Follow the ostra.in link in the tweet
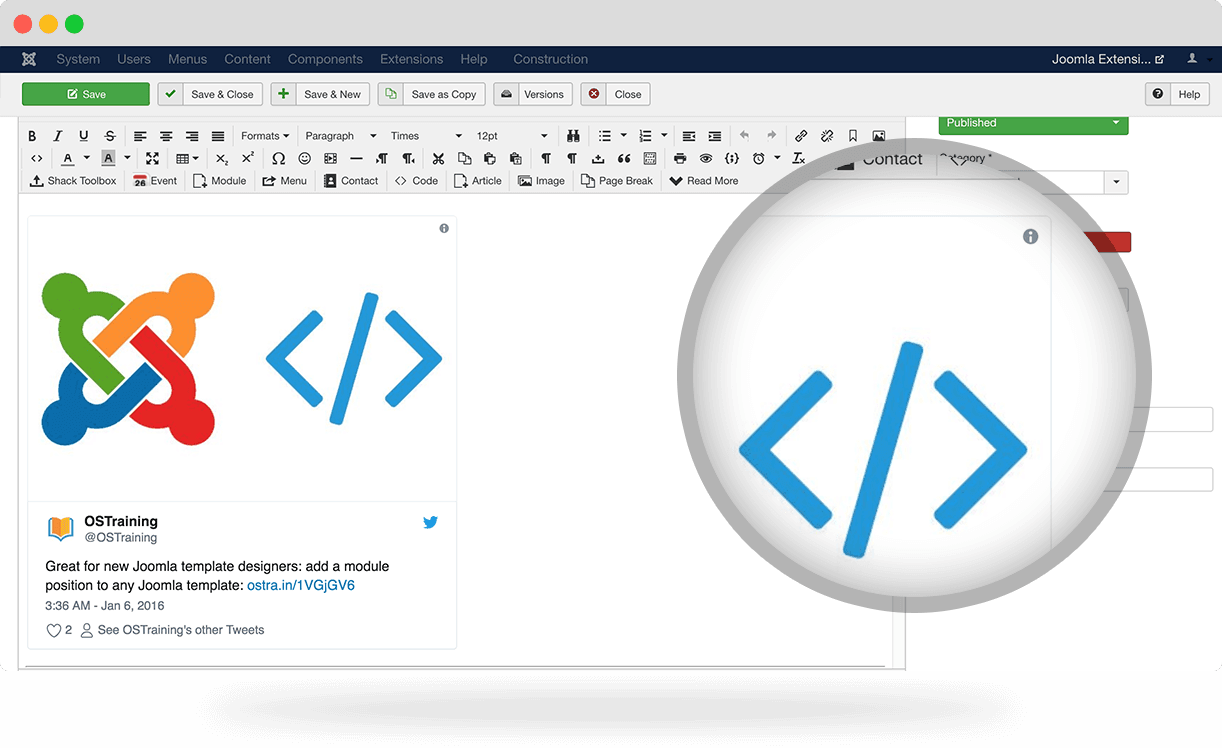 (x=301, y=585)
